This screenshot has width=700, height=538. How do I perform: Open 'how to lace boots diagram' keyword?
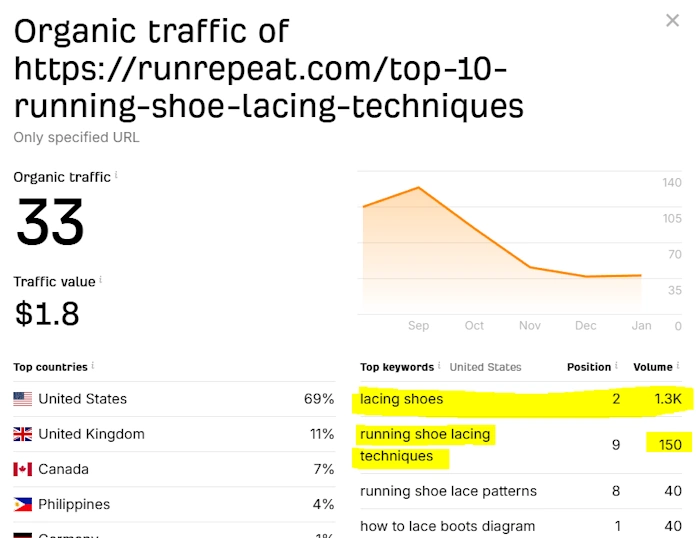click(x=447, y=526)
